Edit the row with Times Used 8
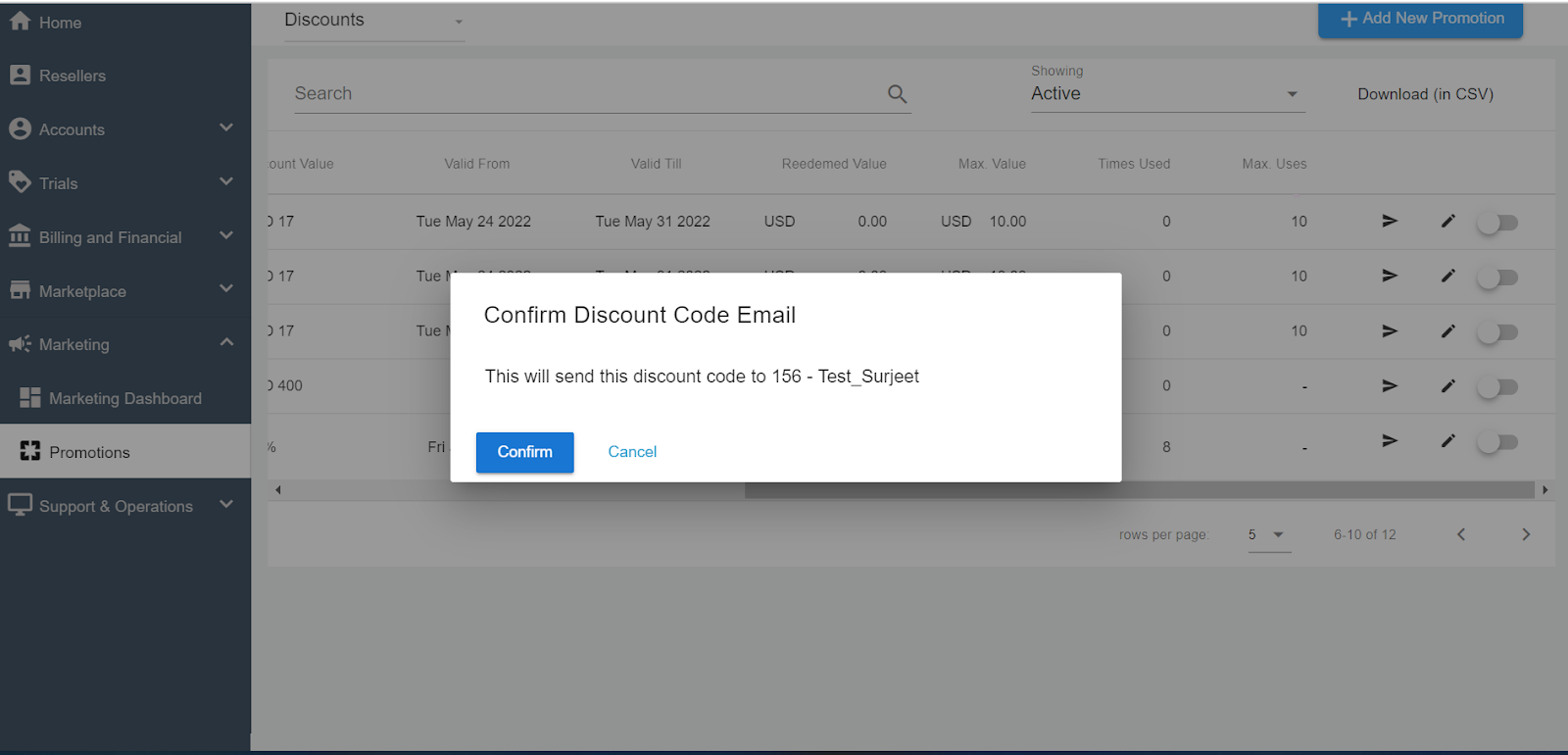The width and height of the screenshot is (1568, 755). 1448,440
